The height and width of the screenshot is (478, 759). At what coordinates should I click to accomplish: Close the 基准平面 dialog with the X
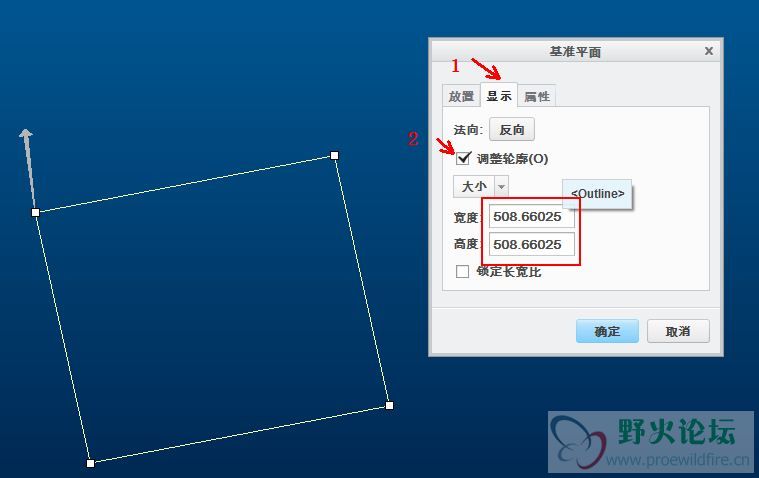click(709, 51)
